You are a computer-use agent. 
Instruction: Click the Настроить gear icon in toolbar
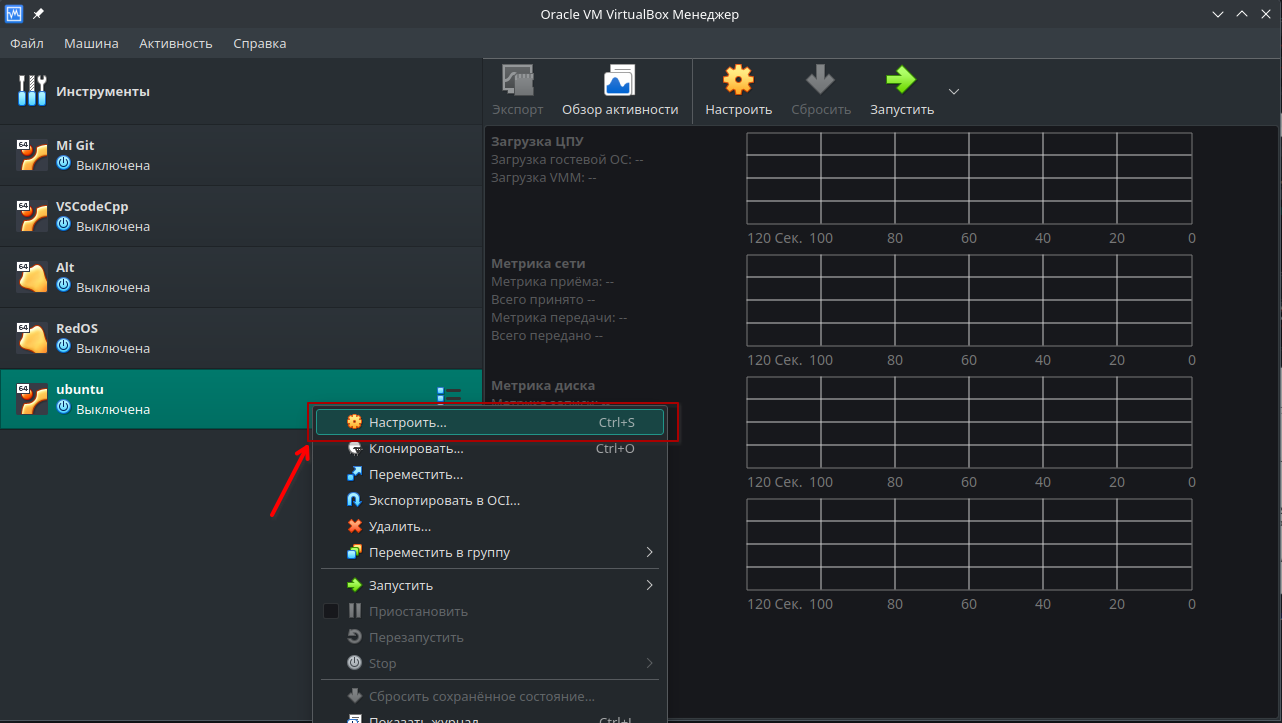(x=738, y=81)
